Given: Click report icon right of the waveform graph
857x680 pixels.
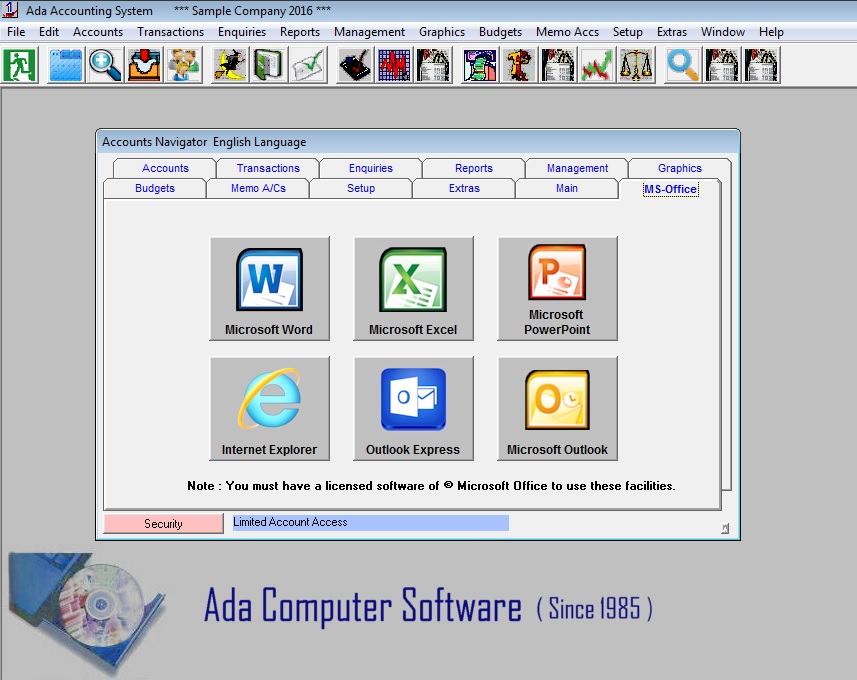Looking at the screenshot, I should (433, 65).
